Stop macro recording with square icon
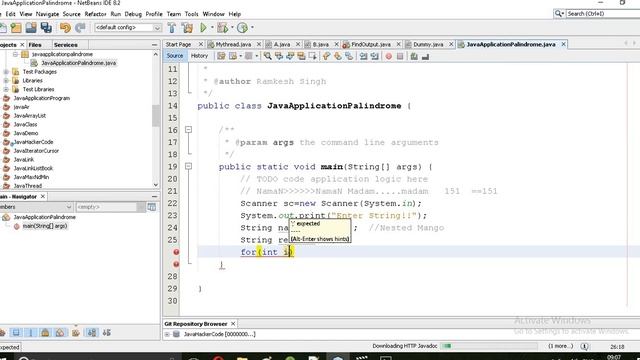Viewport: 640px width, 360px height. pyautogui.click(x=400, y=56)
